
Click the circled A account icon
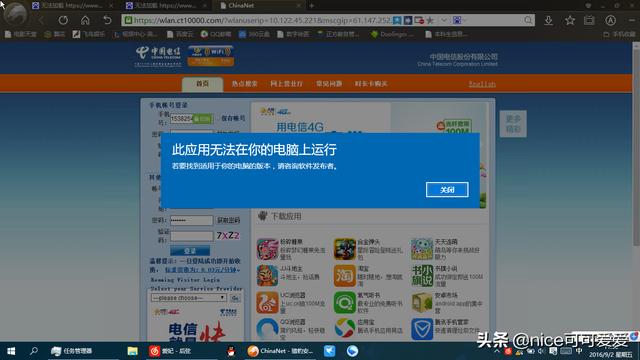pyautogui.click(x=611, y=20)
